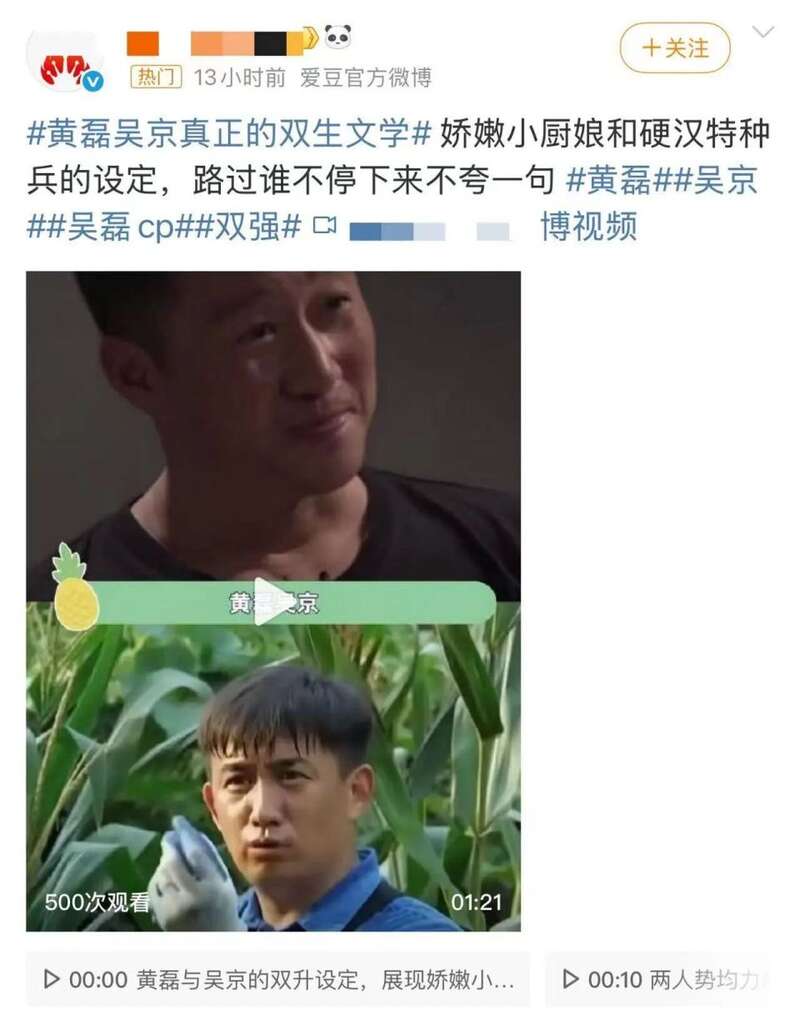
Task: Play the video via center play triangle
Action: pyautogui.click(x=272, y=601)
